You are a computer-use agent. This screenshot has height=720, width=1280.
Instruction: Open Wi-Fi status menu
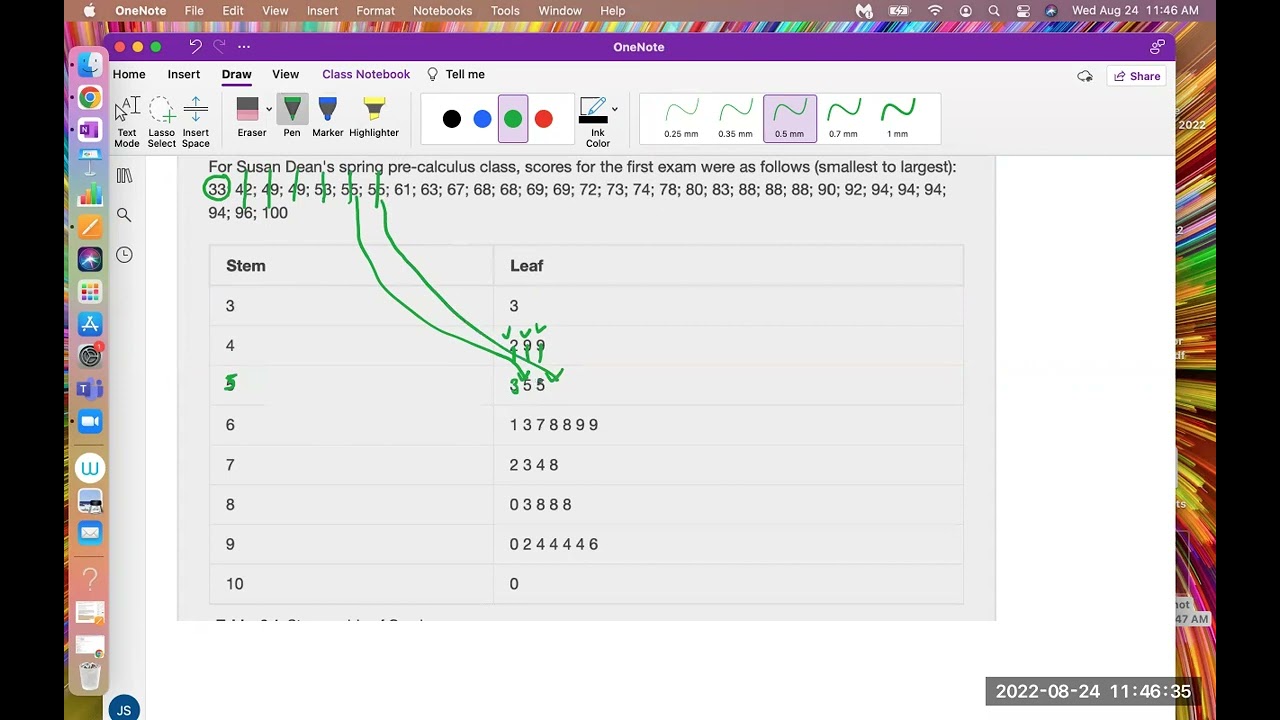935,10
